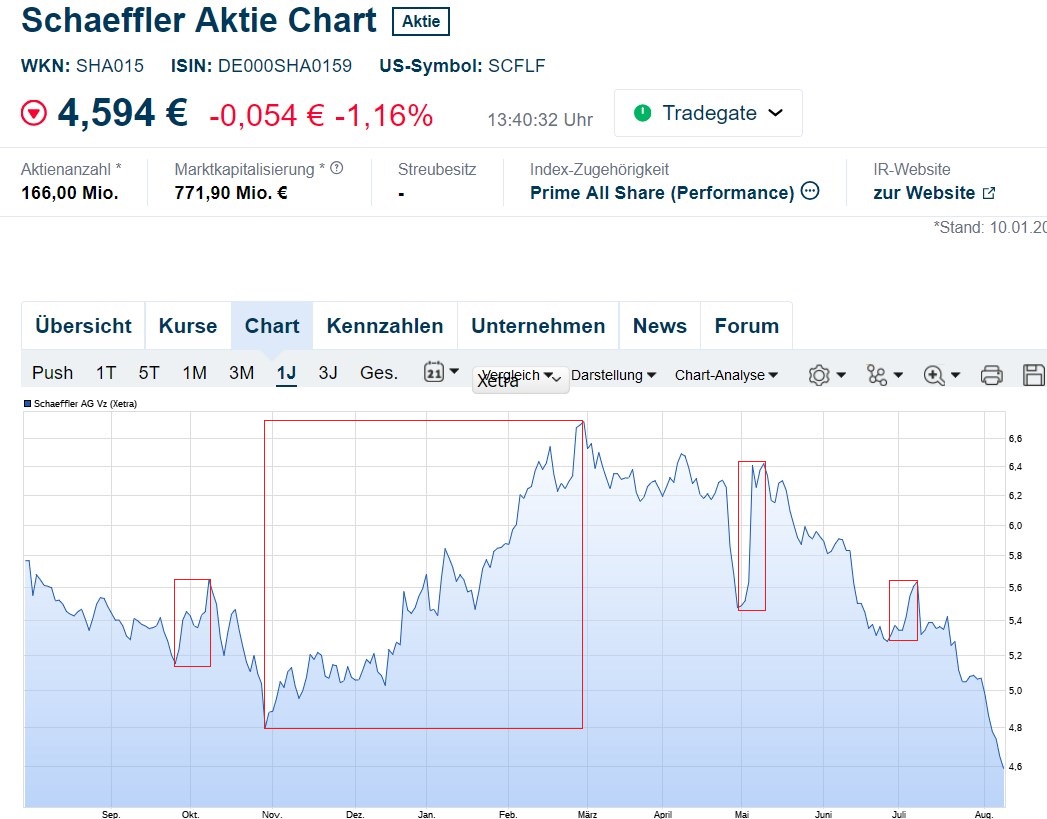The width and height of the screenshot is (1047, 819).
Task: Click the red price decrease arrow icon
Action: (x=33, y=113)
